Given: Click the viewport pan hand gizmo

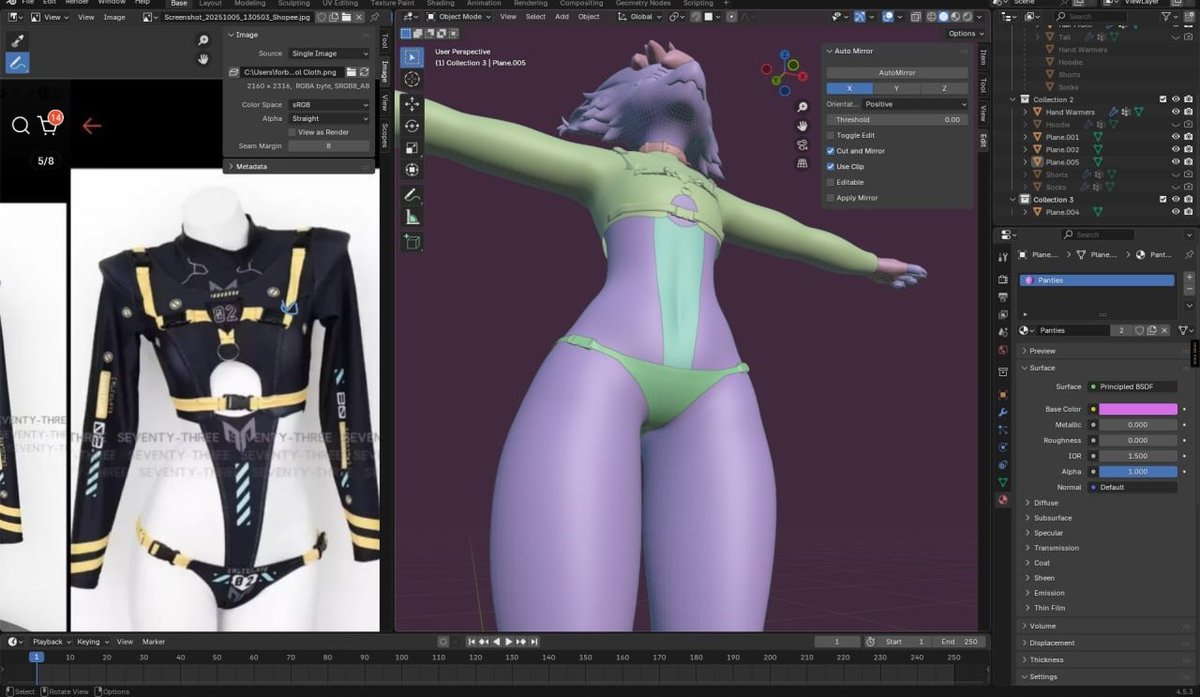Looking at the screenshot, I should click(802, 126).
